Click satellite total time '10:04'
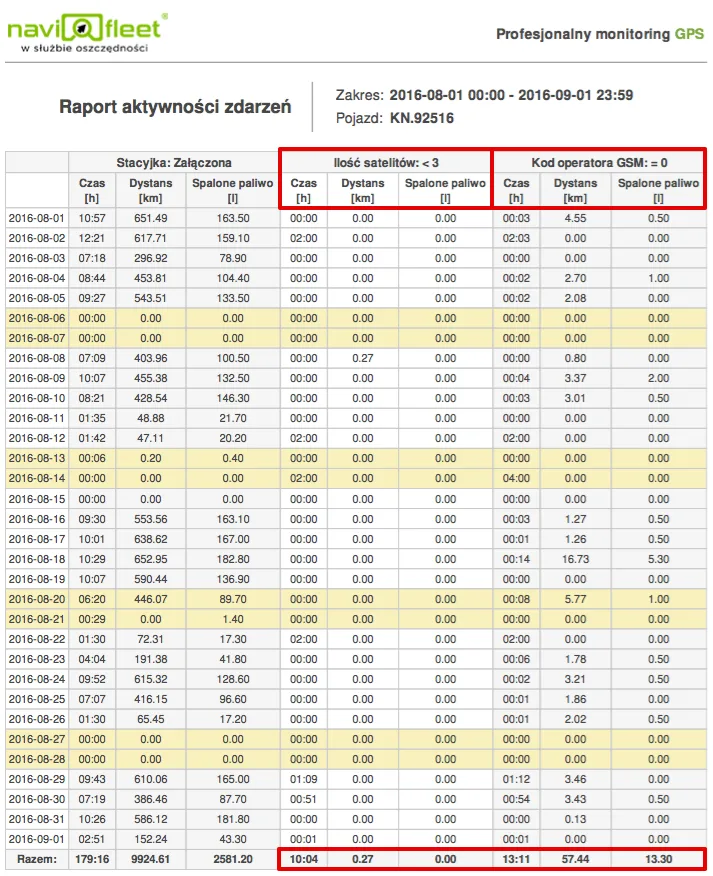 click(303, 860)
